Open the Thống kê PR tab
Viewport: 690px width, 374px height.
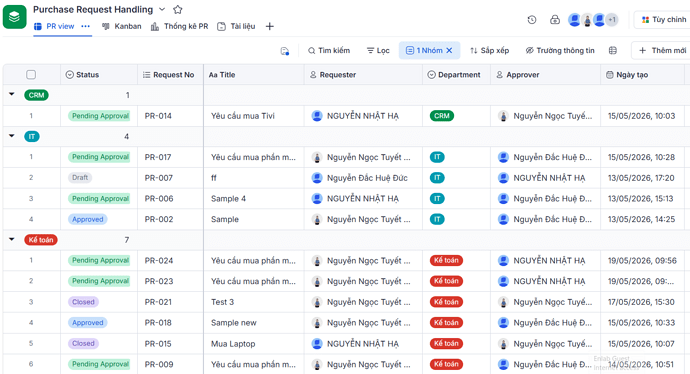coord(180,26)
